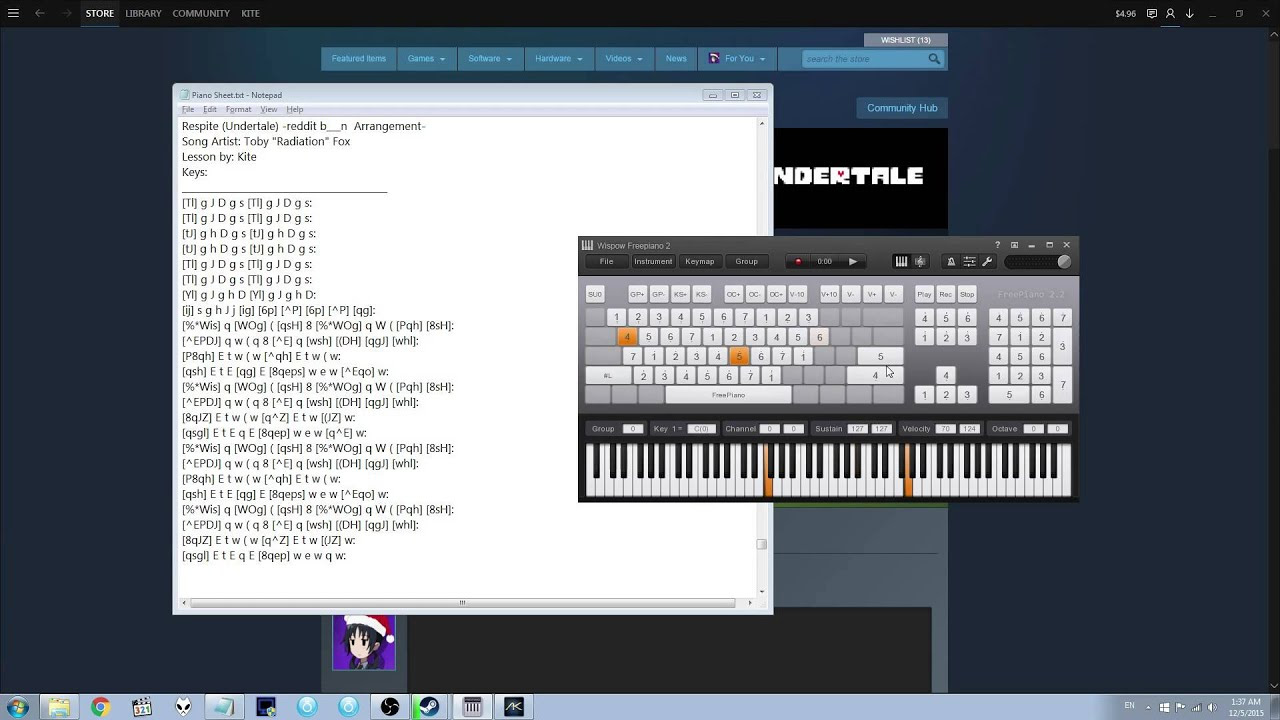This screenshot has height=720, width=1280.
Task: Click the highlighted orange 5 key
Action: pyautogui.click(x=739, y=356)
